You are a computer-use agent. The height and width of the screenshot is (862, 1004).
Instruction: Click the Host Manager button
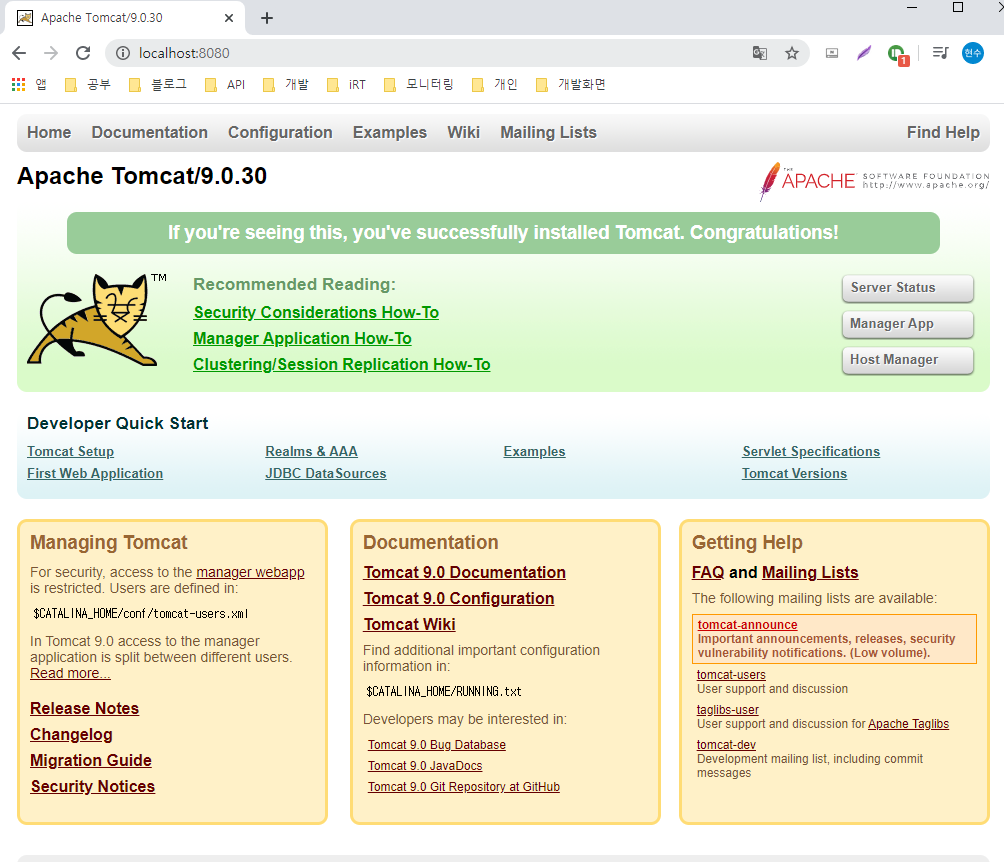(x=907, y=360)
